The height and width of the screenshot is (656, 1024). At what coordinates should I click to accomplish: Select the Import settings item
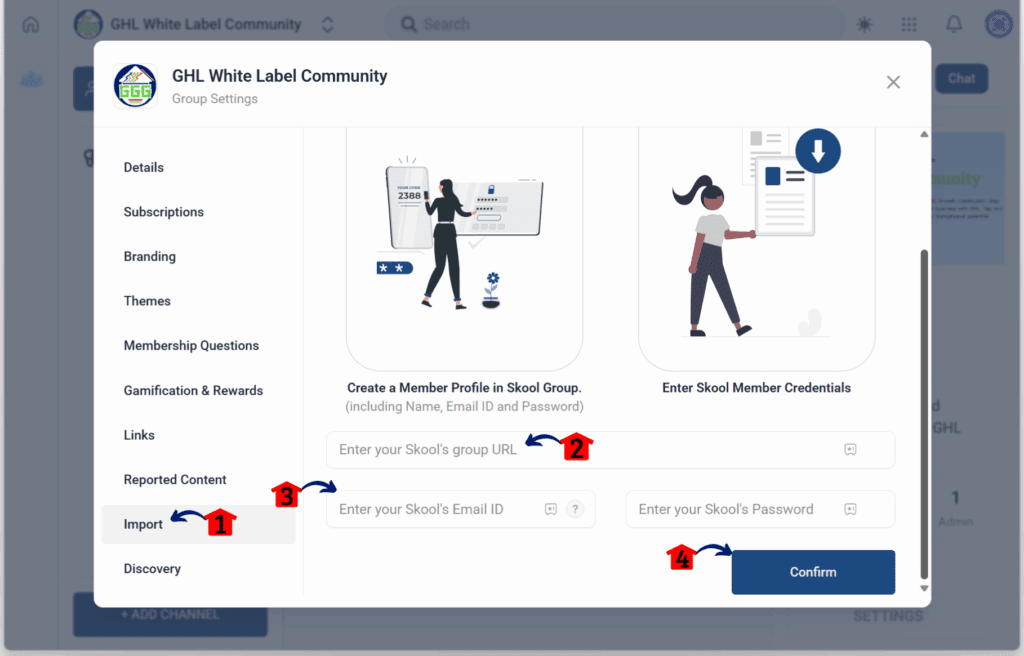point(199,524)
